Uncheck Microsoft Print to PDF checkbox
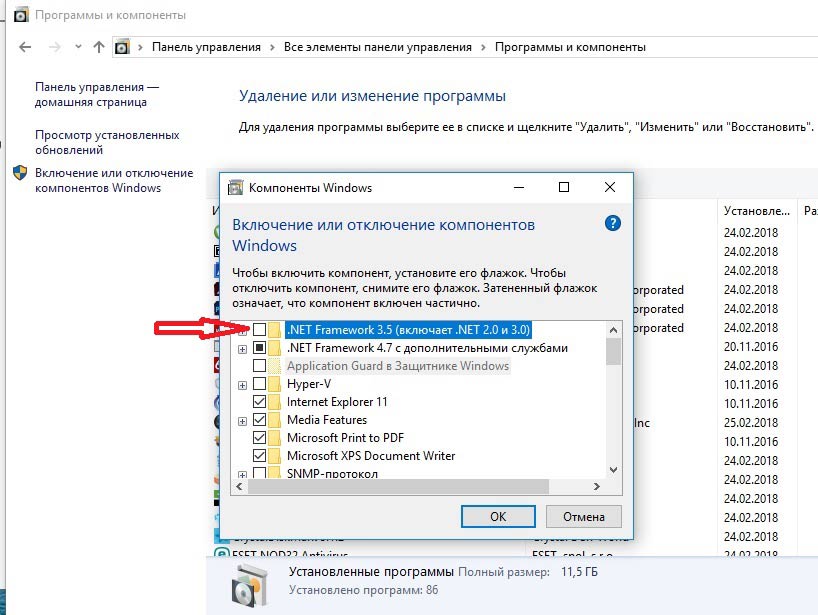This screenshot has height=615, width=818. tap(259, 438)
